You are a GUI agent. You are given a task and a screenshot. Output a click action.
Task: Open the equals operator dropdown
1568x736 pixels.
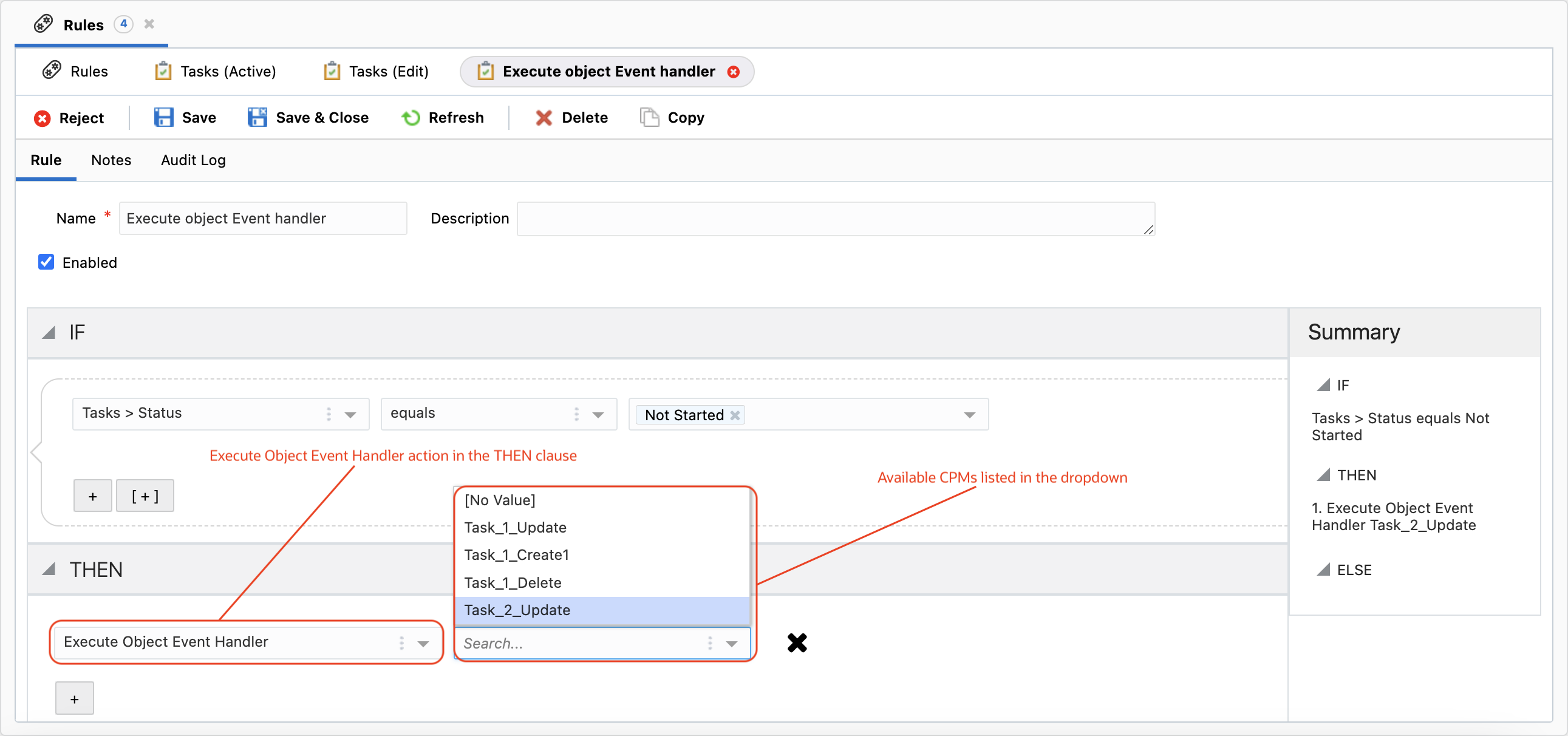(598, 415)
